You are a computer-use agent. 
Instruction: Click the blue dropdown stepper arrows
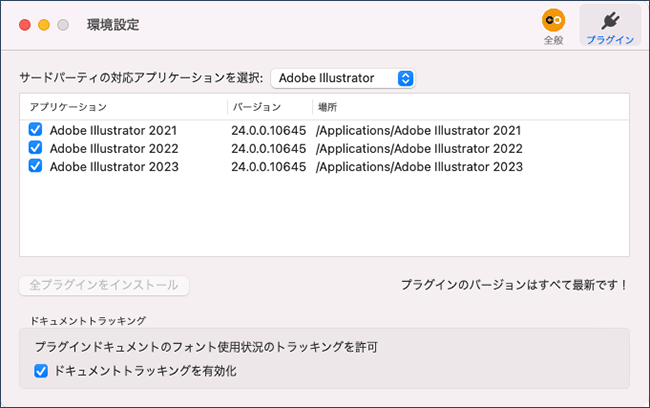pos(405,78)
